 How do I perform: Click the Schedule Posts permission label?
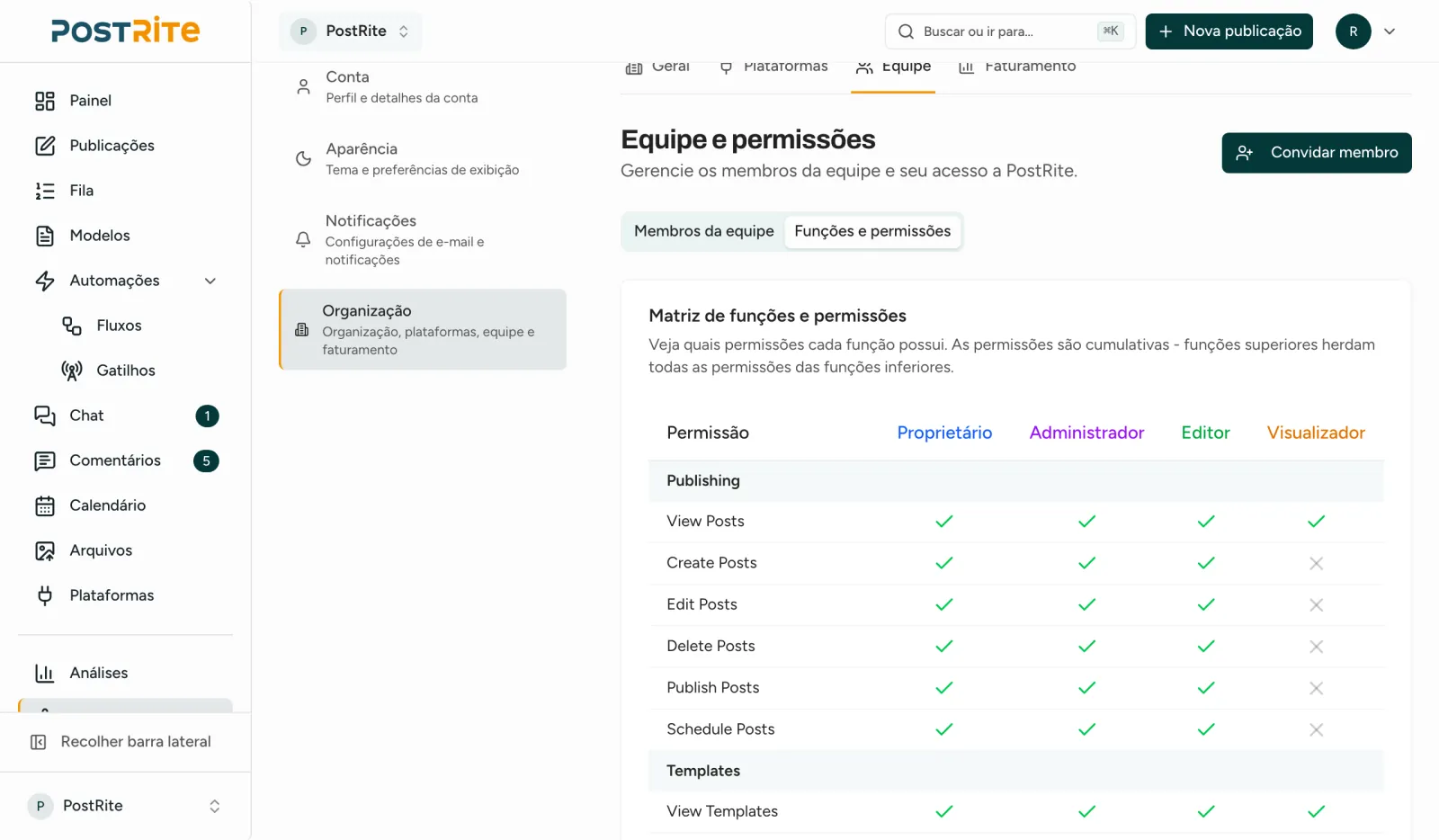pos(720,729)
